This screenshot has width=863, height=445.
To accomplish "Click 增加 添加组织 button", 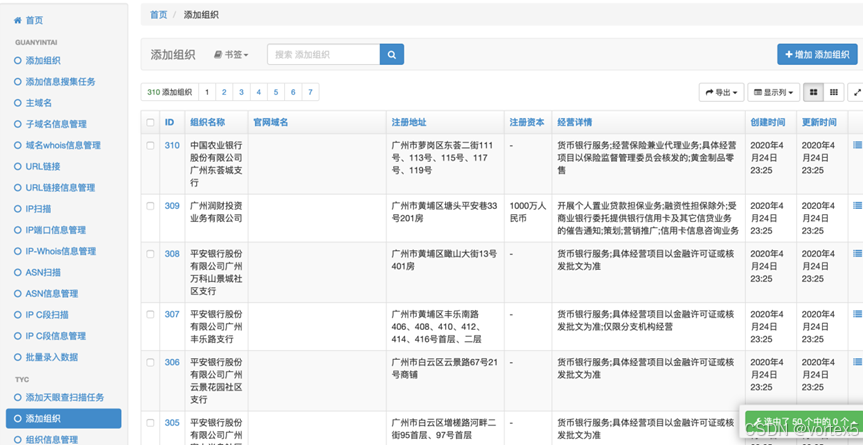I will pyautogui.click(x=817, y=54).
